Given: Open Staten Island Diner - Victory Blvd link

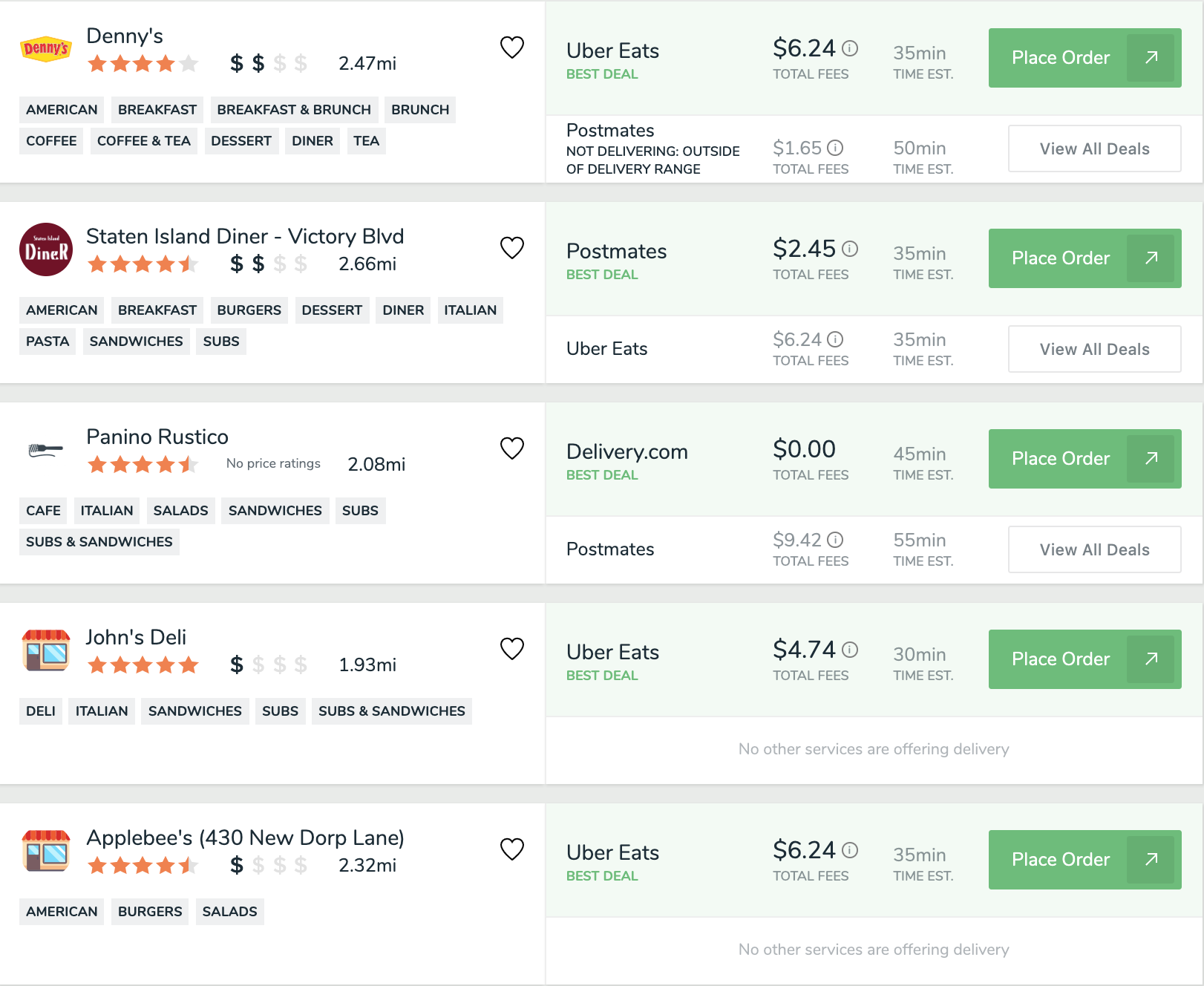Looking at the screenshot, I should coord(245,236).
